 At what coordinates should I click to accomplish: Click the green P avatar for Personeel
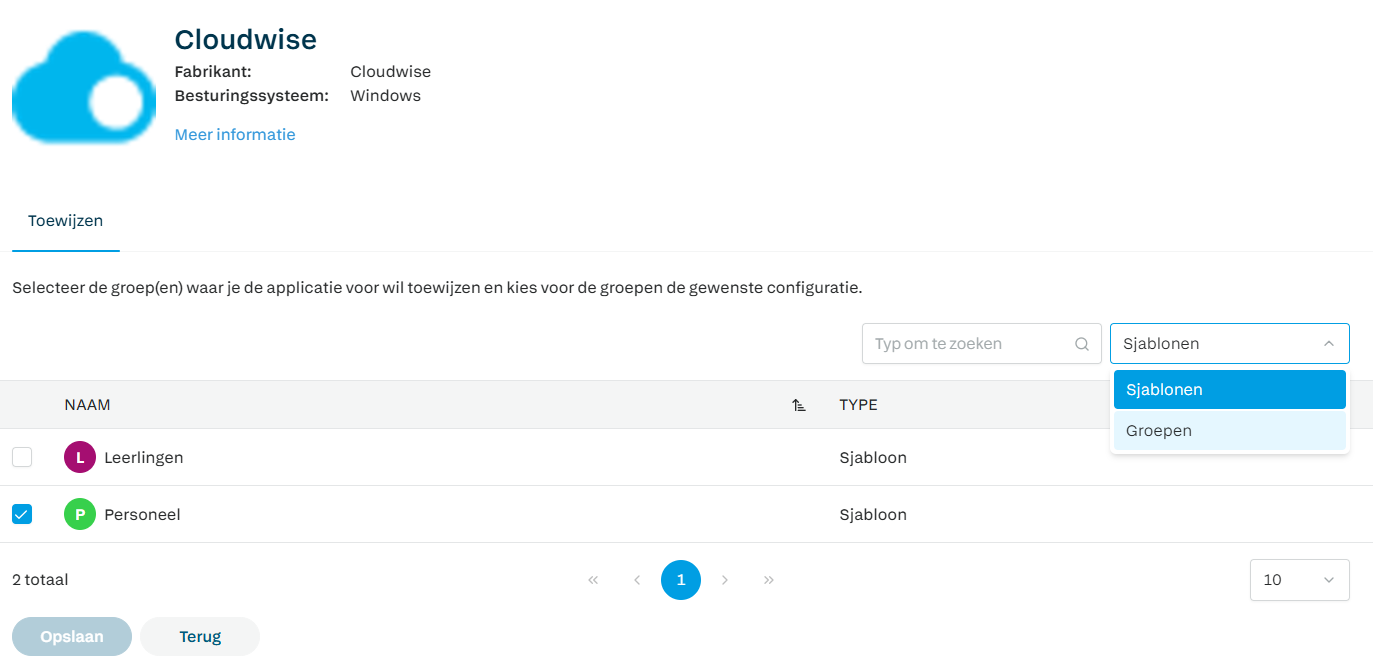80,515
